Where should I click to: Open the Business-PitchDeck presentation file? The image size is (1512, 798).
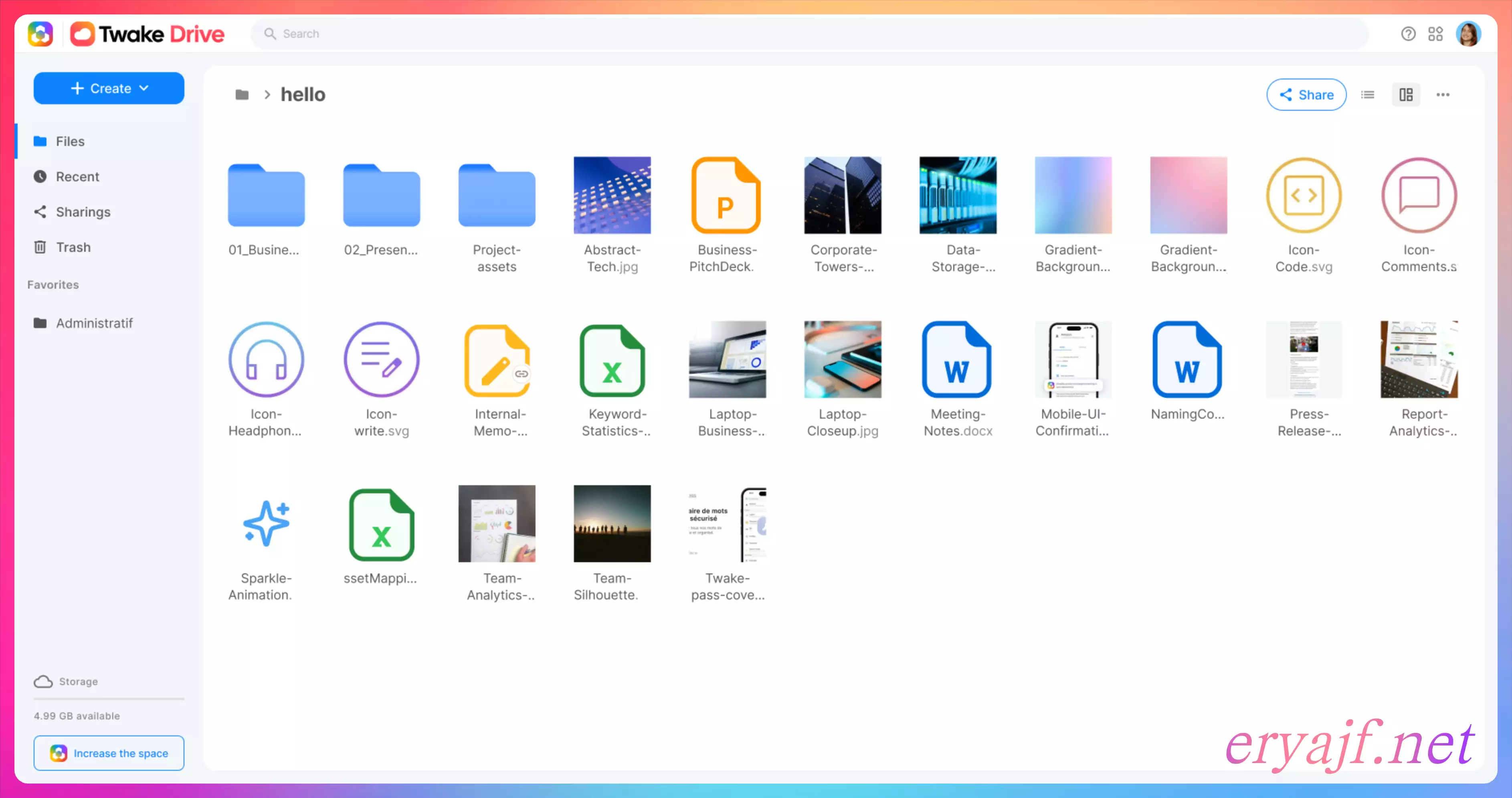pyautogui.click(x=726, y=196)
